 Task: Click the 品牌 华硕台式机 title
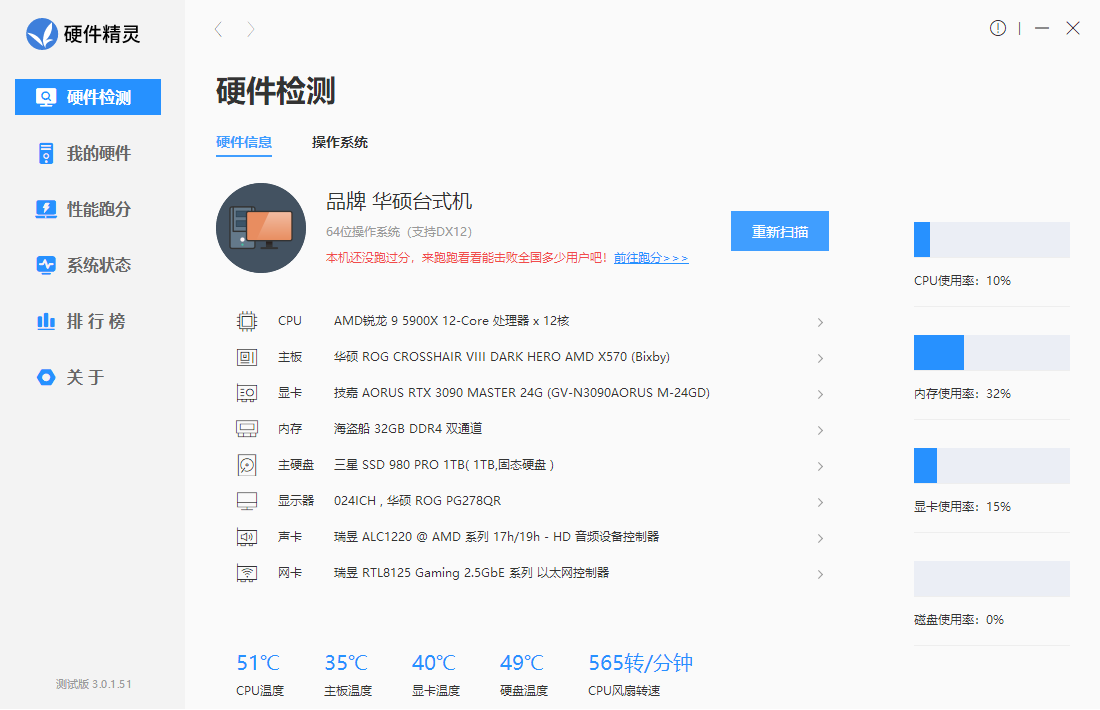(399, 201)
